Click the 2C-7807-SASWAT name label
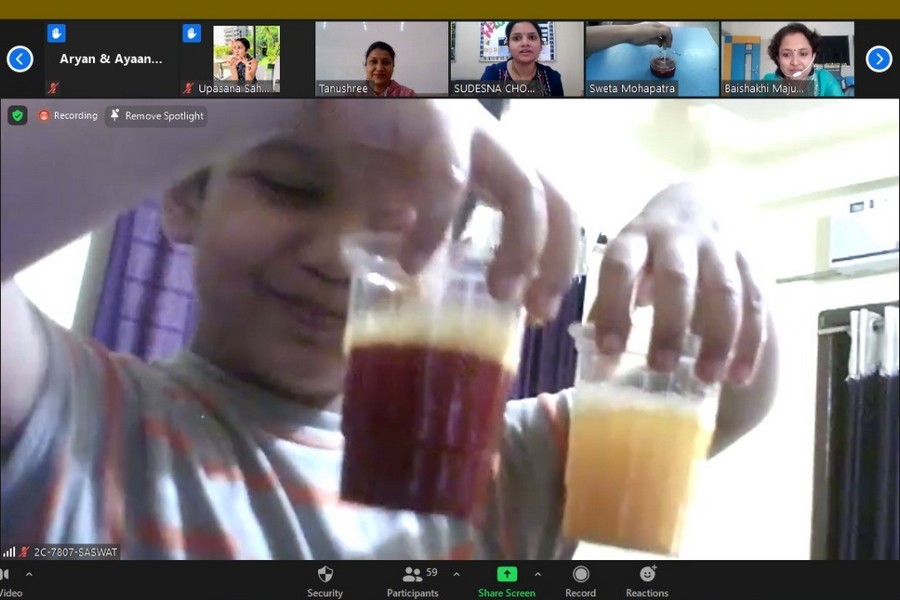900x600 pixels. (69, 552)
